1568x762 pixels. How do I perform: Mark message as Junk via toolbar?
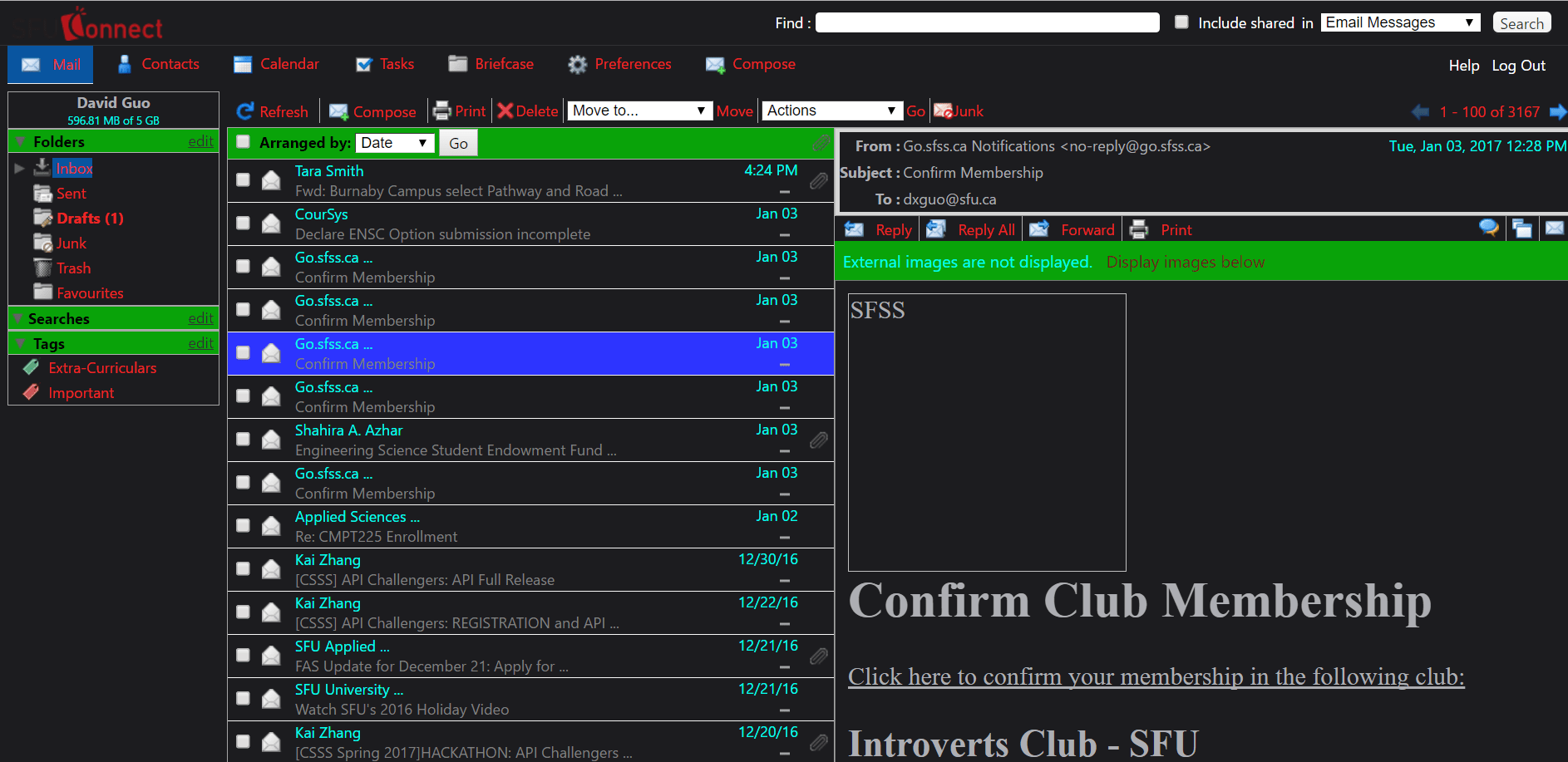tap(959, 111)
